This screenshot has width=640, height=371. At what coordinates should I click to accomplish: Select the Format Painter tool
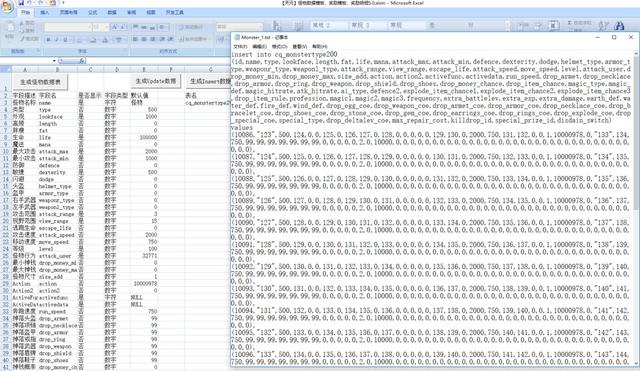[x=29, y=39]
